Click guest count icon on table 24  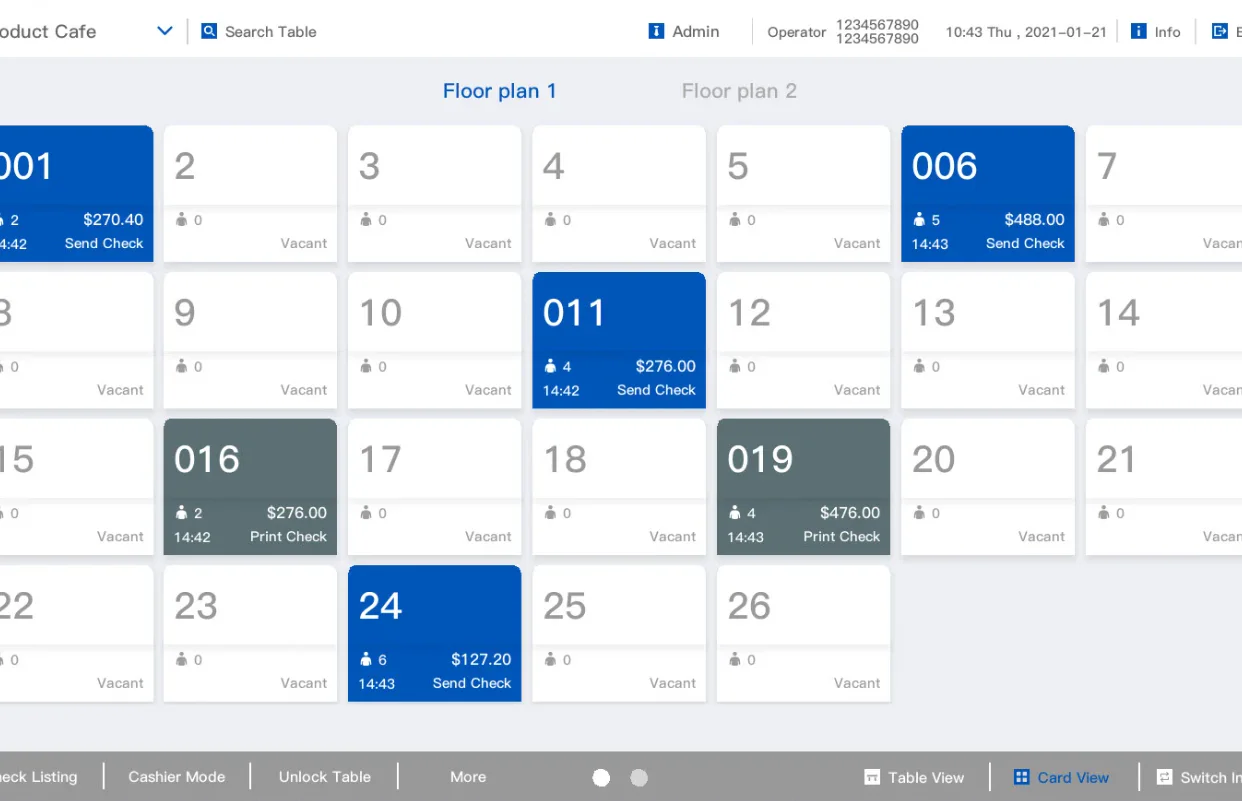tap(366, 659)
